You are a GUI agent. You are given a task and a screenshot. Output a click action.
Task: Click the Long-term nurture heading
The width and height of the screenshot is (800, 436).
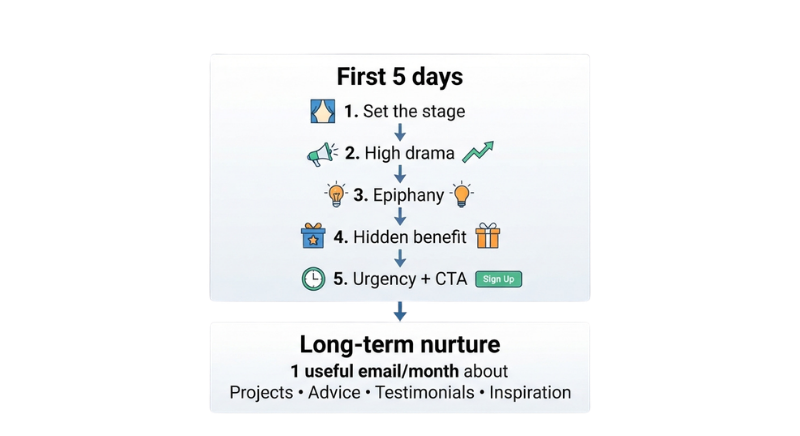pyautogui.click(x=400, y=344)
